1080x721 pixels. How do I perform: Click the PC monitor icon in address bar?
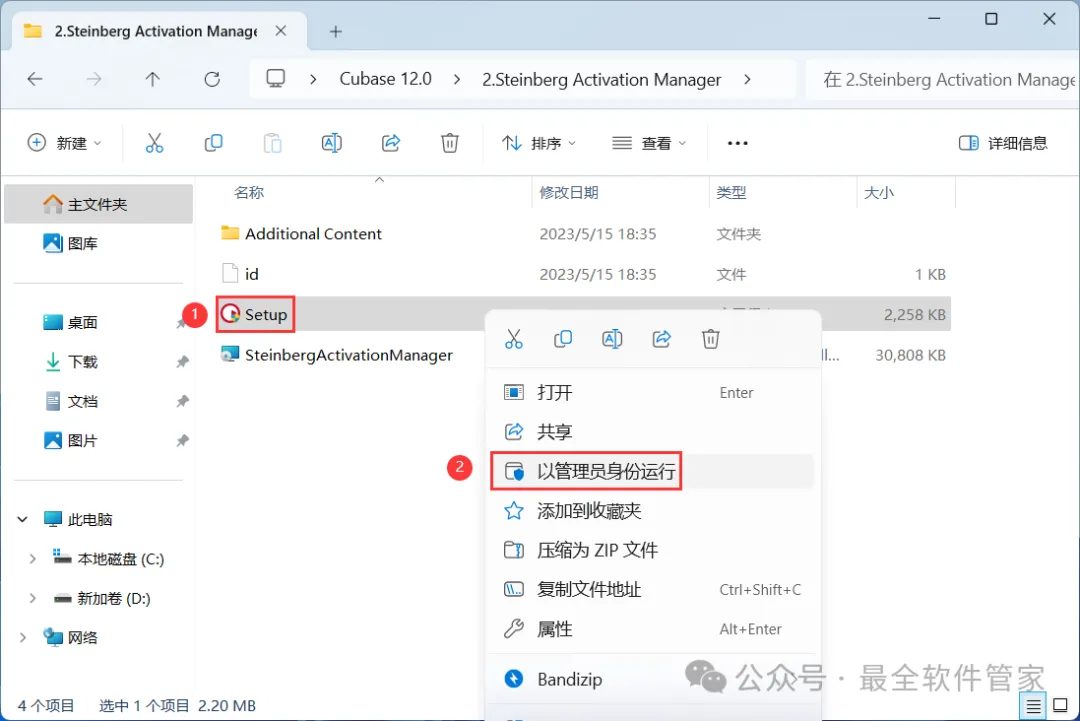(276, 79)
